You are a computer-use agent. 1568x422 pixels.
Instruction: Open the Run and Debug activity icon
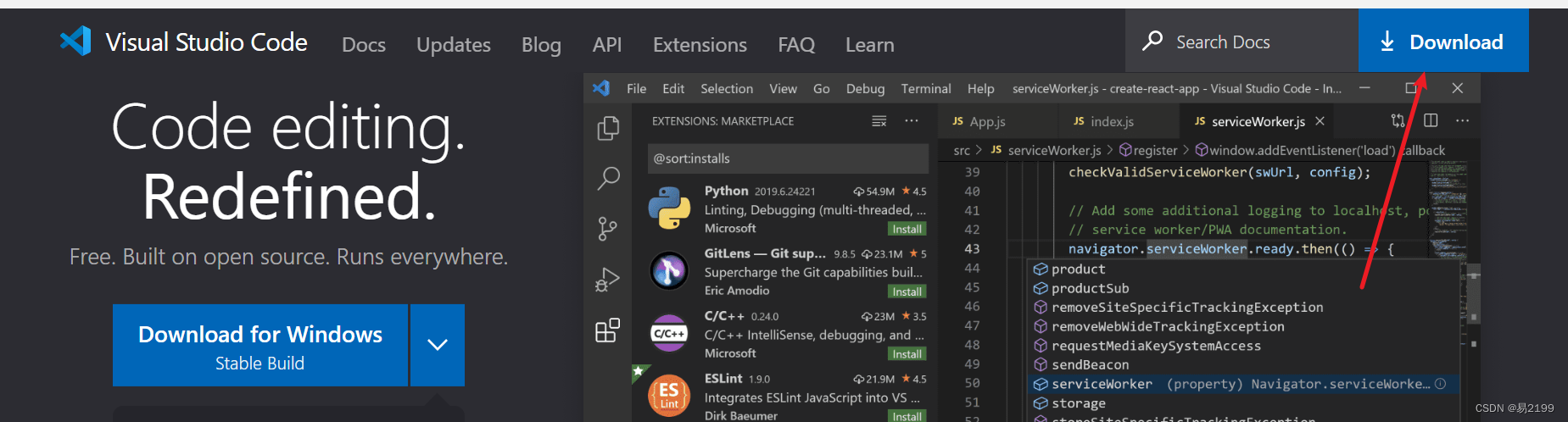coord(608,280)
